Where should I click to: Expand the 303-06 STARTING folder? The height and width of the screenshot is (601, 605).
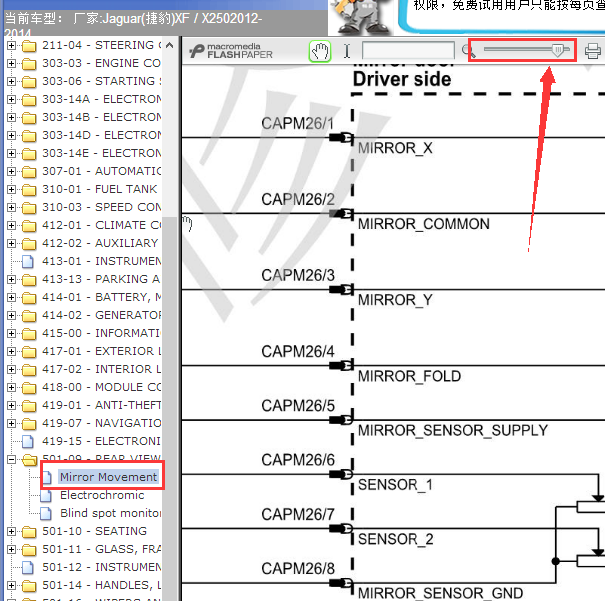click(x=11, y=81)
